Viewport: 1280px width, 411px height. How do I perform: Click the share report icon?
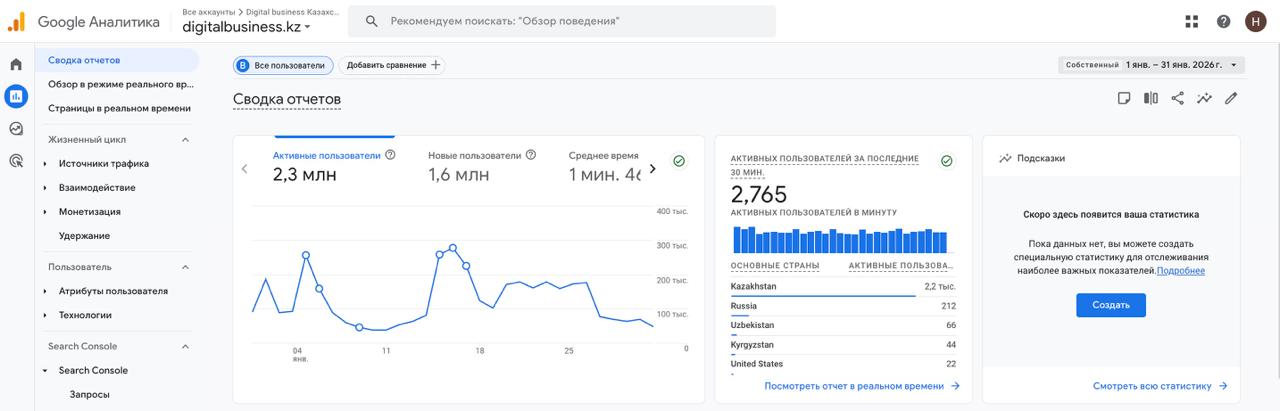pyautogui.click(x=1177, y=98)
